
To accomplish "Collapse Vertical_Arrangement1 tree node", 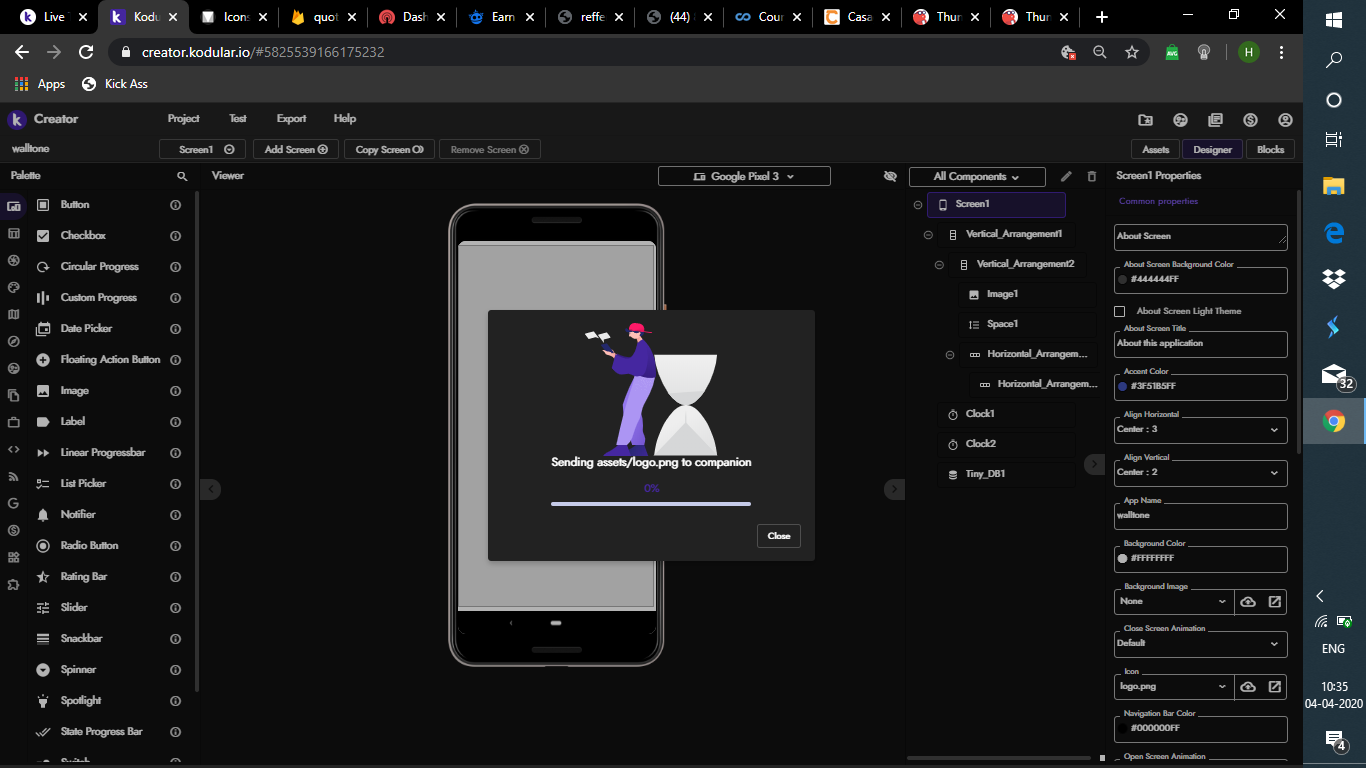I will point(928,235).
